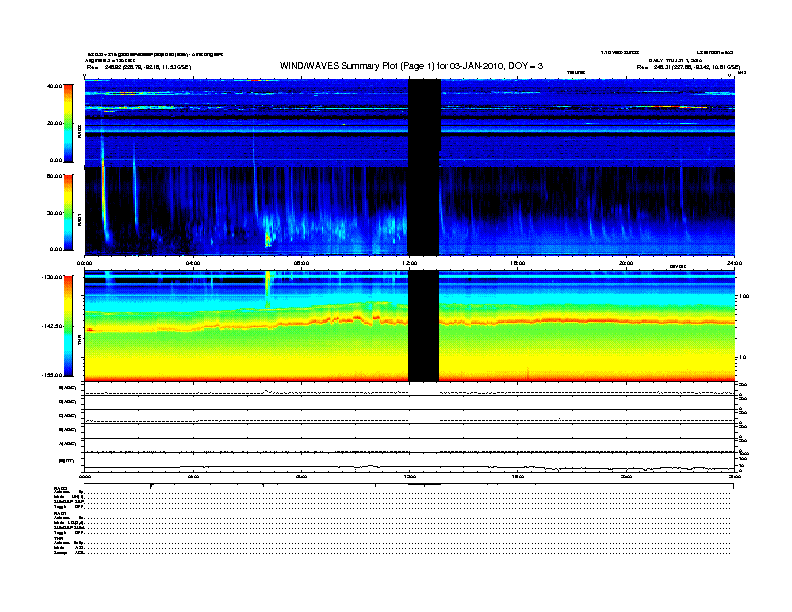Select the top RAD2 color scale bar
The image size is (792, 612).
click(x=68, y=124)
